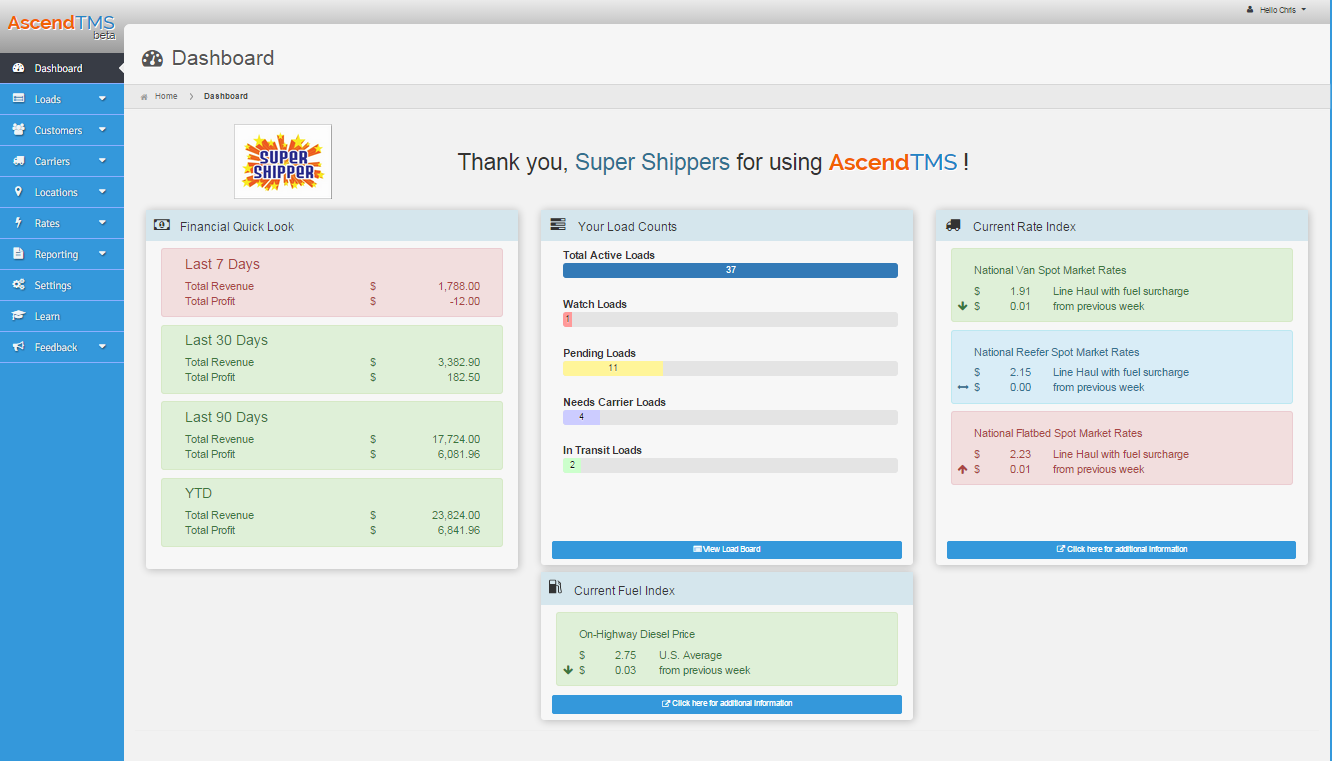Viewport: 1332px width, 761px height.
Task: Click the YTD heading
Action: [x=198, y=494]
